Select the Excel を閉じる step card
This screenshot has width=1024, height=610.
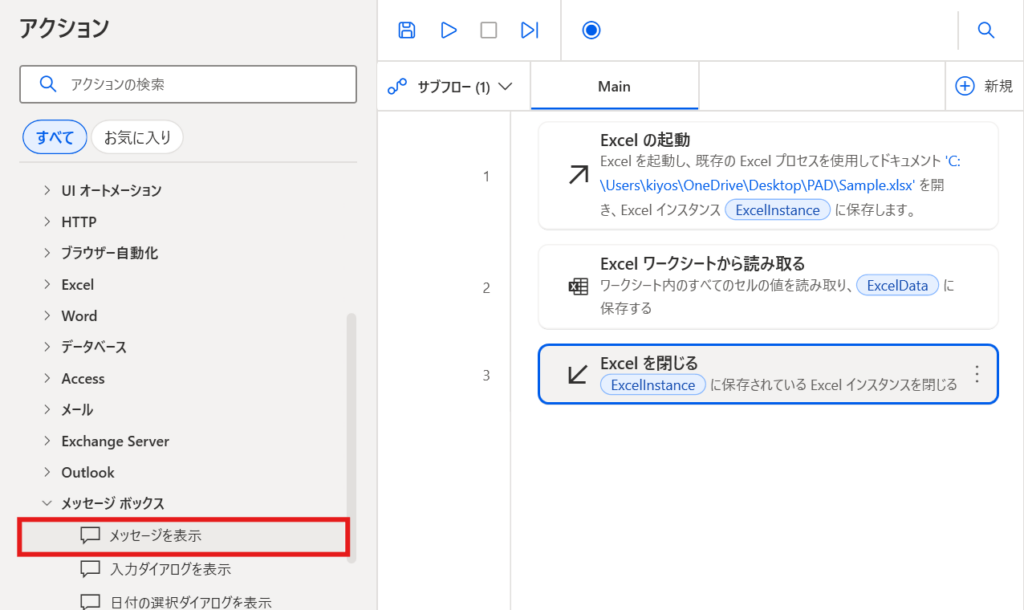click(x=768, y=374)
